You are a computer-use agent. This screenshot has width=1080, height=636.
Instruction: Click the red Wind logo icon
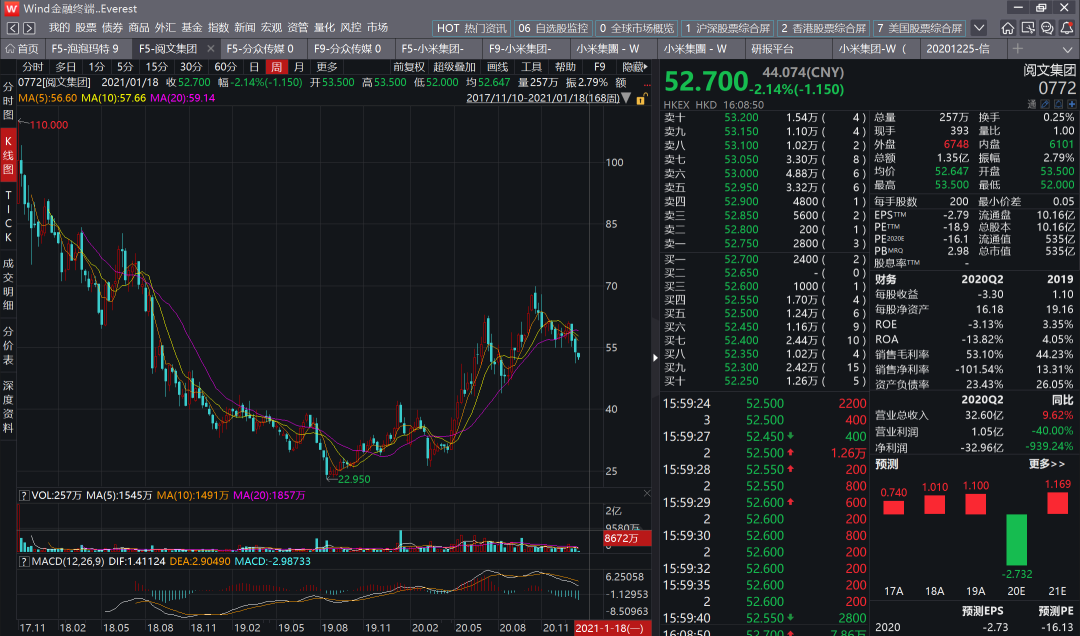[x=10, y=8]
